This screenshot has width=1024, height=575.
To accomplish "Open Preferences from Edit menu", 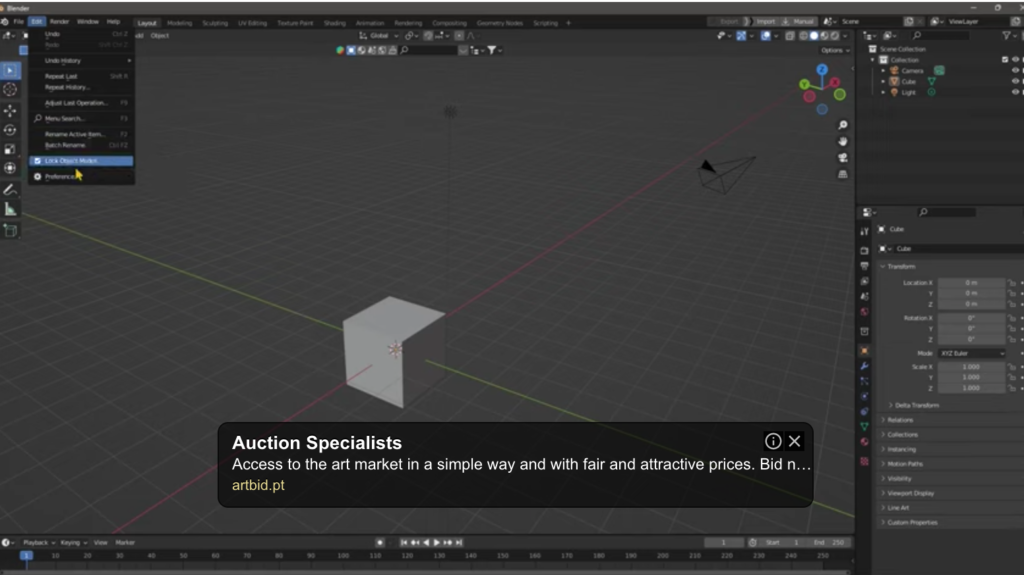I will point(82,176).
